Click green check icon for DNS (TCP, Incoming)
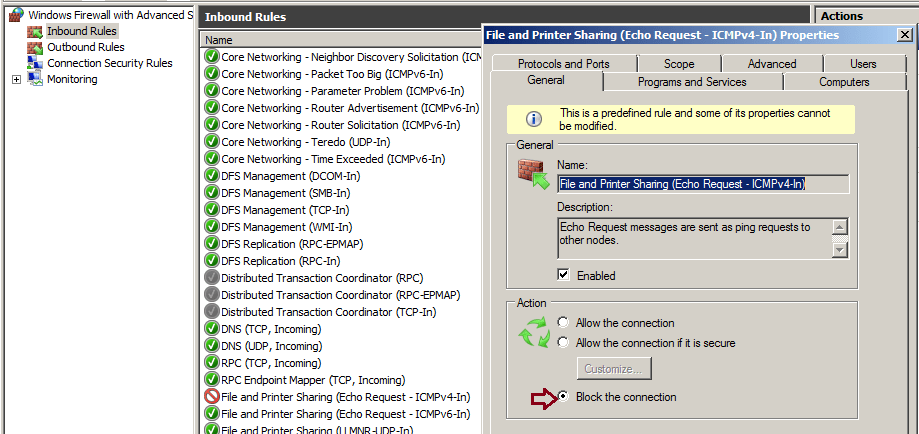This screenshot has width=919, height=434. tap(212, 329)
